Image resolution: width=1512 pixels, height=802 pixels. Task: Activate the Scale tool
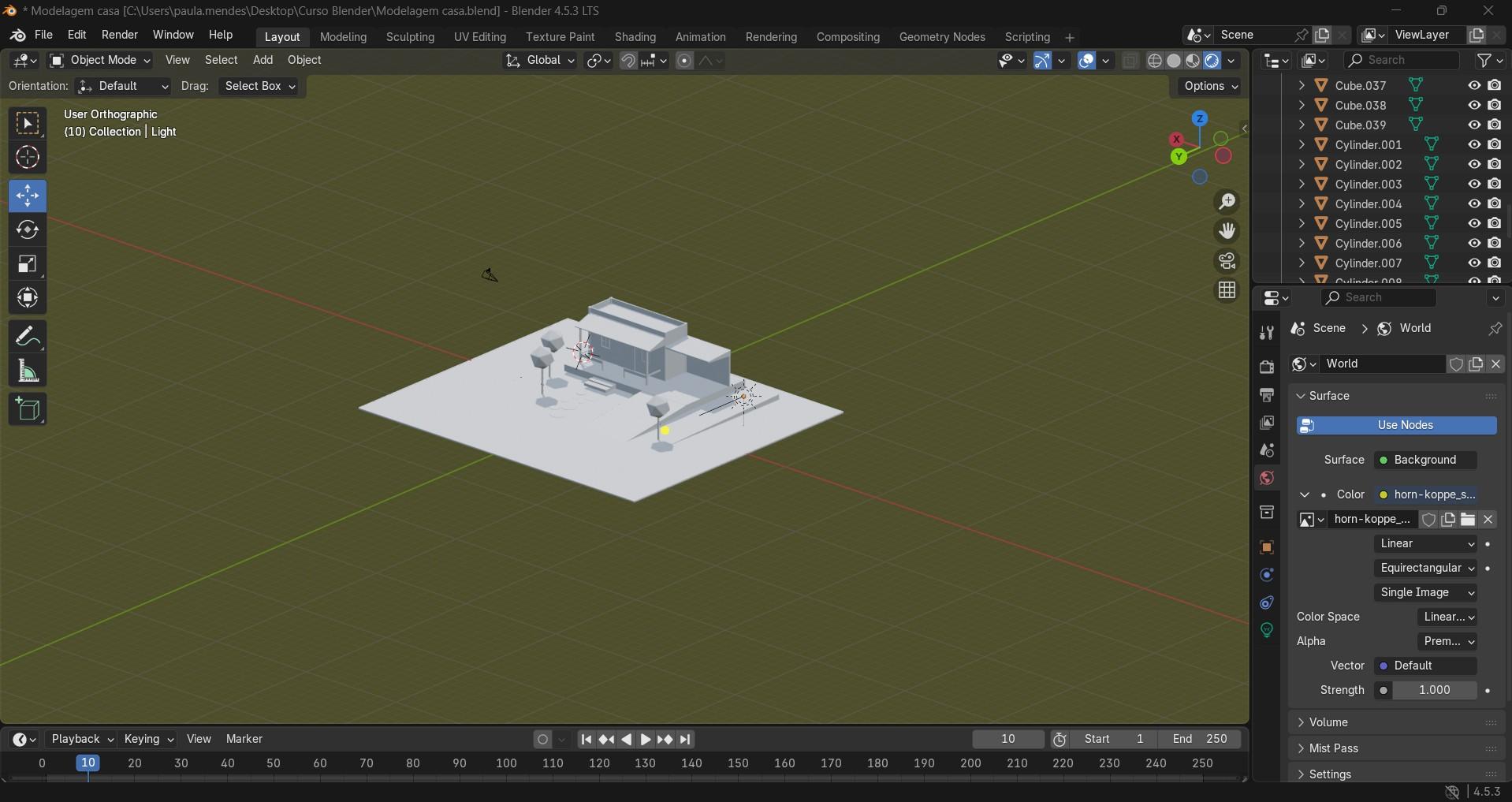click(x=28, y=263)
